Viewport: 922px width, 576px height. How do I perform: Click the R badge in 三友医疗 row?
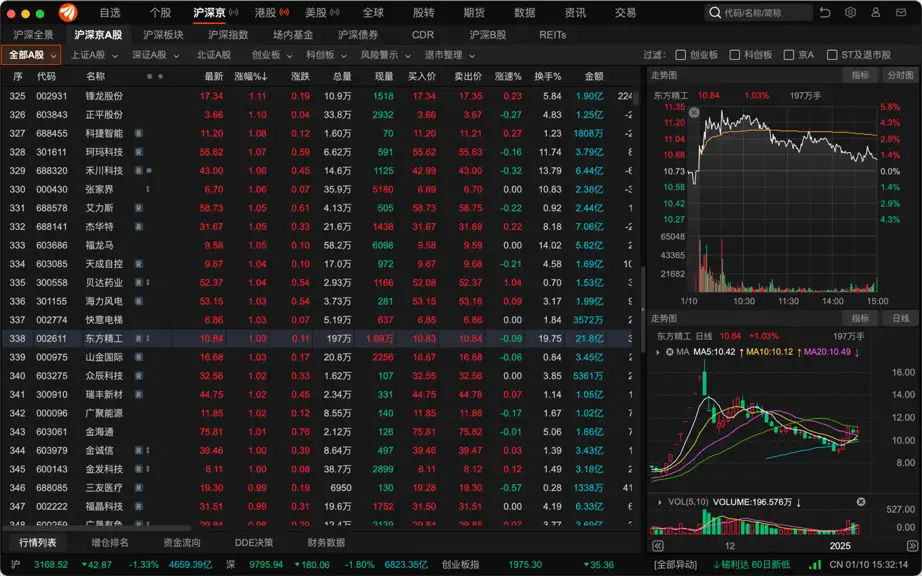(x=138, y=488)
